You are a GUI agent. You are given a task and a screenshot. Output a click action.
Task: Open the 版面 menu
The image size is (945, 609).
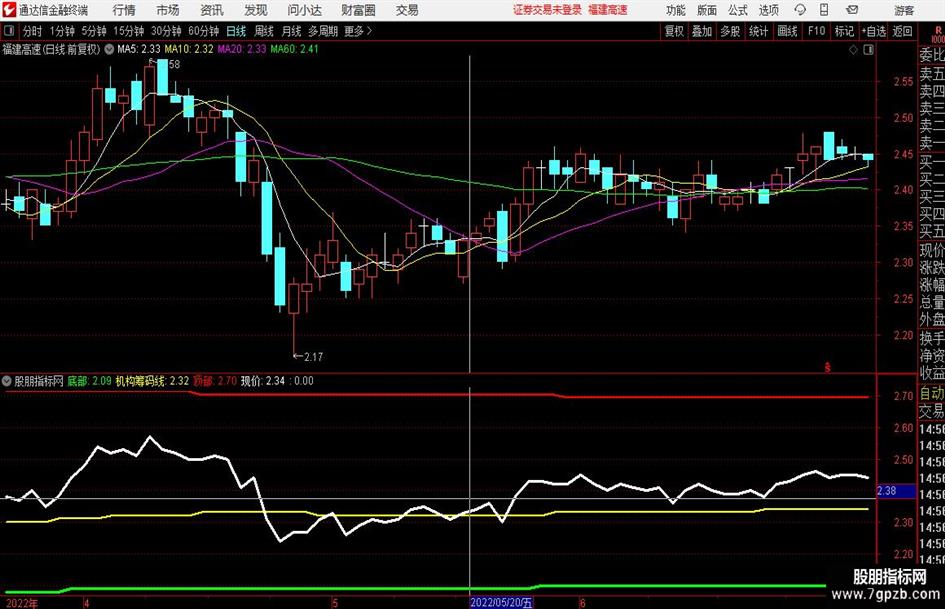707,10
